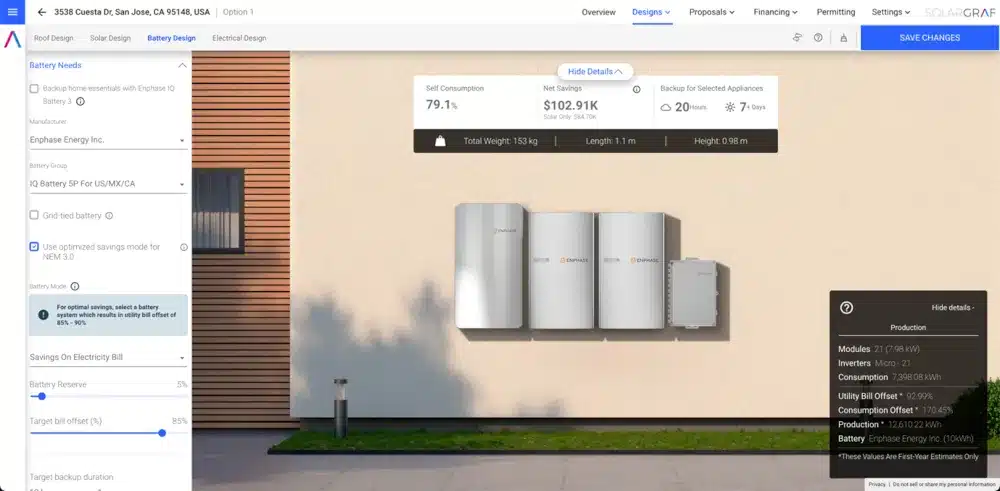The image size is (1000, 491).
Task: Click the signpost icon in toolbar
Action: (797, 38)
